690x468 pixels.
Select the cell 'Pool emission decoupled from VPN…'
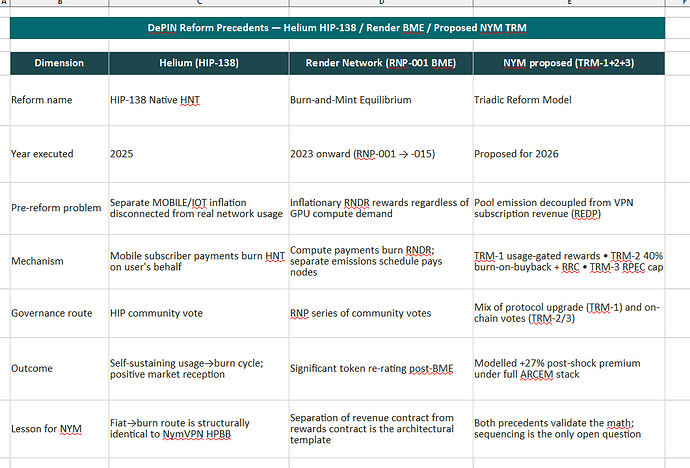coord(569,208)
